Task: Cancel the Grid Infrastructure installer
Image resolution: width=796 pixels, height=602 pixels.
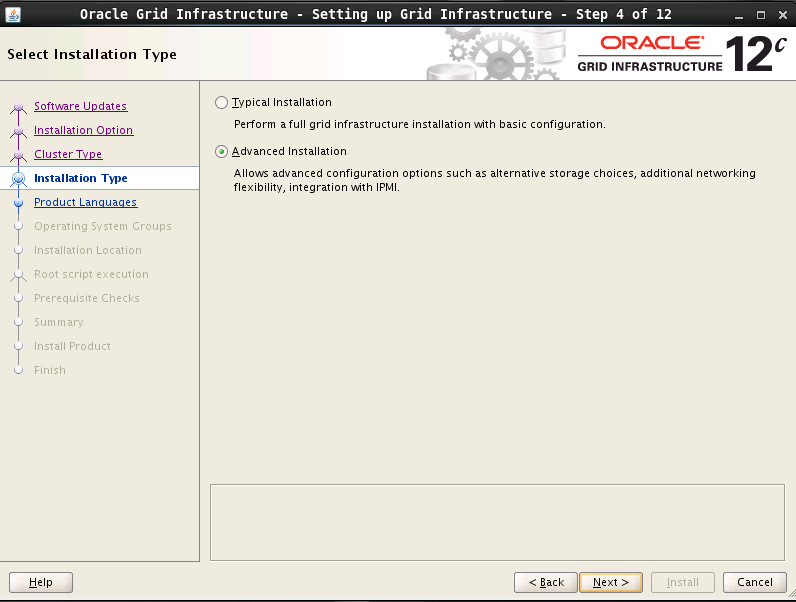Action: 754,582
